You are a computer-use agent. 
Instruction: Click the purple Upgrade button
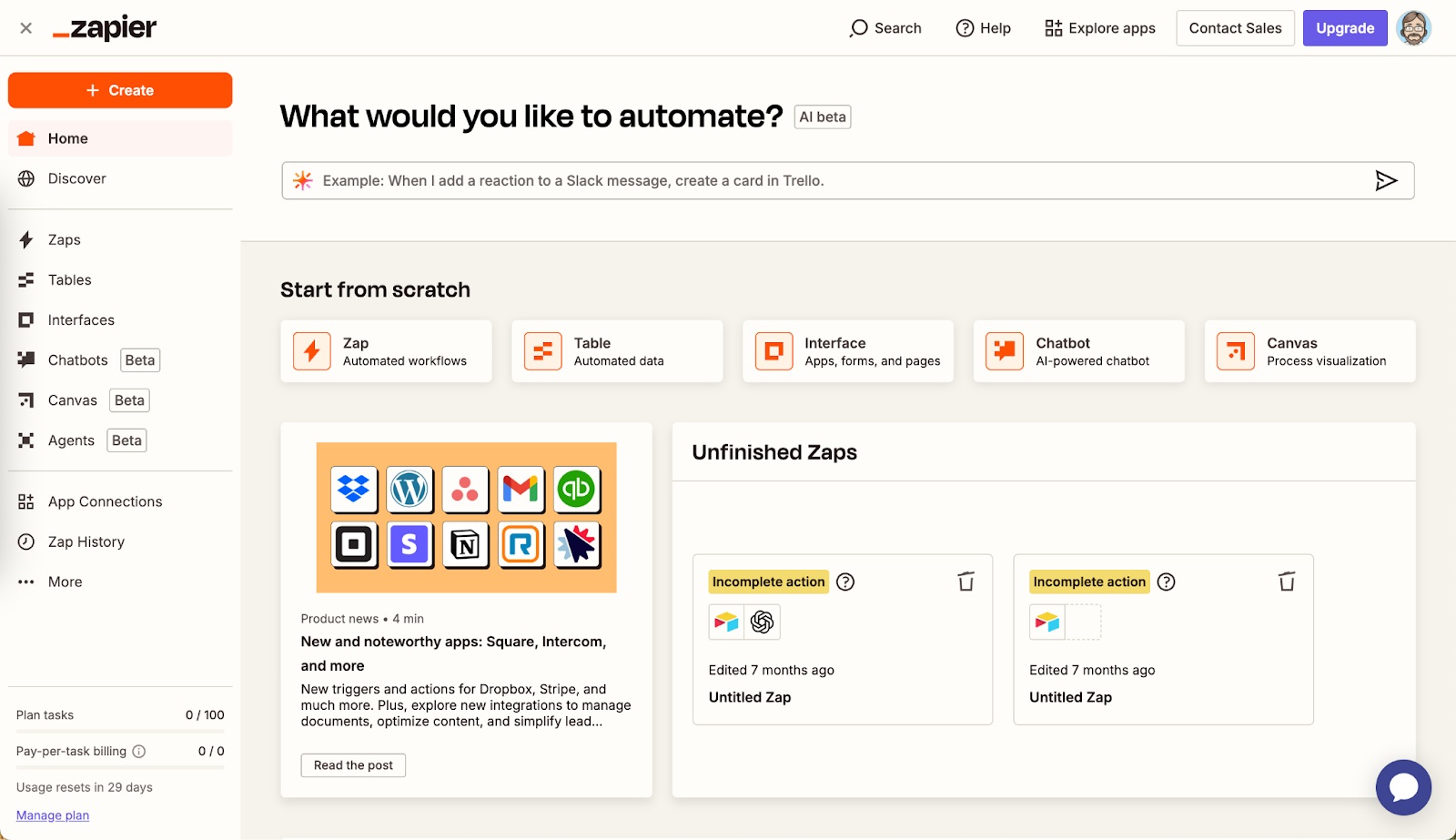[1345, 28]
